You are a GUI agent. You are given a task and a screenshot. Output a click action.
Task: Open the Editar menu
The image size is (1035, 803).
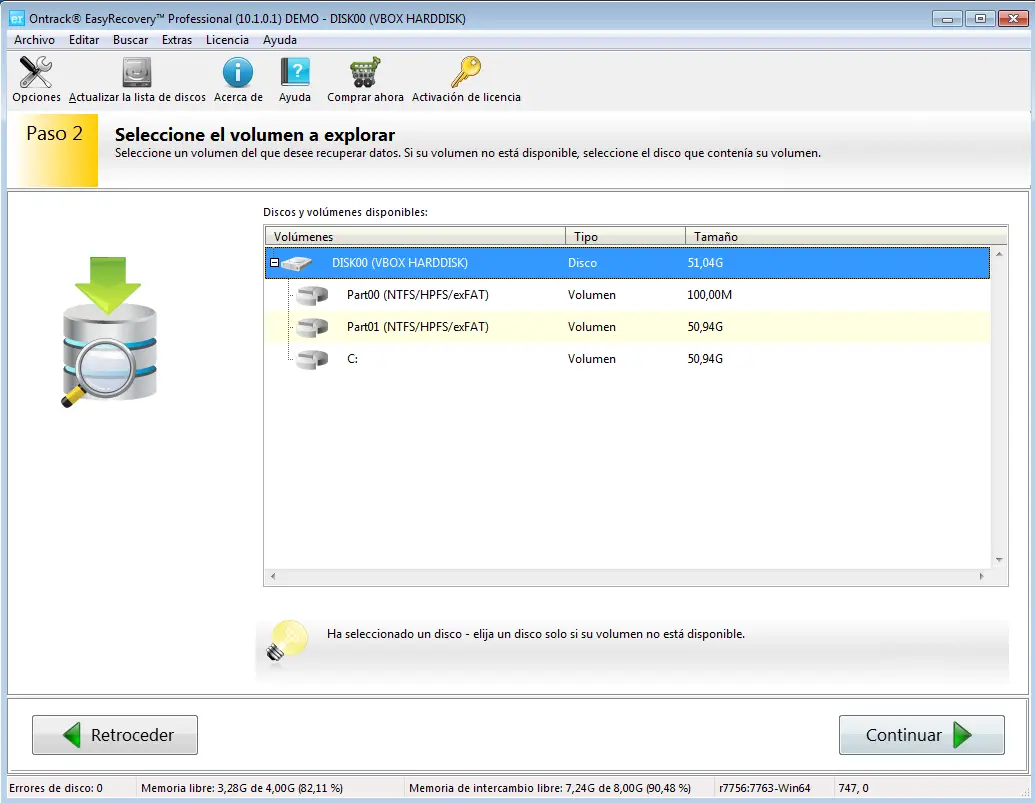pos(84,40)
